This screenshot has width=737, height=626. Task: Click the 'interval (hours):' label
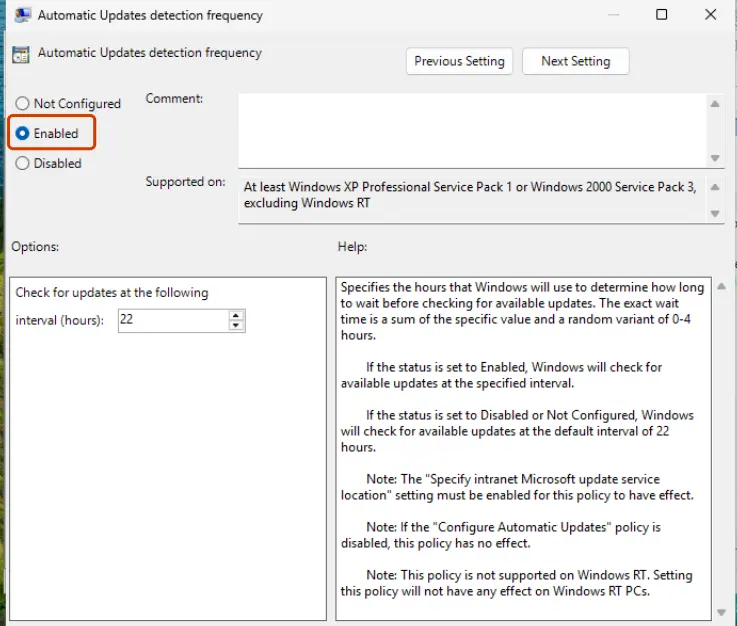(x=60, y=321)
